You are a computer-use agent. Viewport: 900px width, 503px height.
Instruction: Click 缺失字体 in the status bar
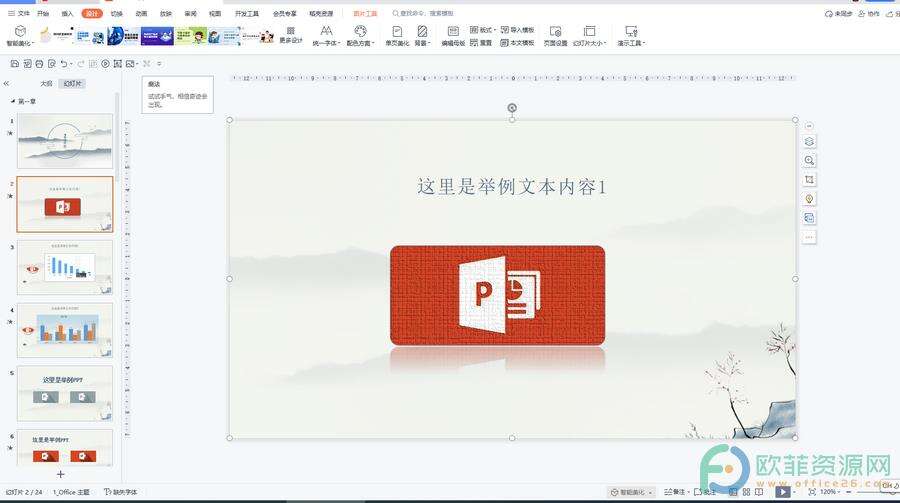[x=121, y=492]
